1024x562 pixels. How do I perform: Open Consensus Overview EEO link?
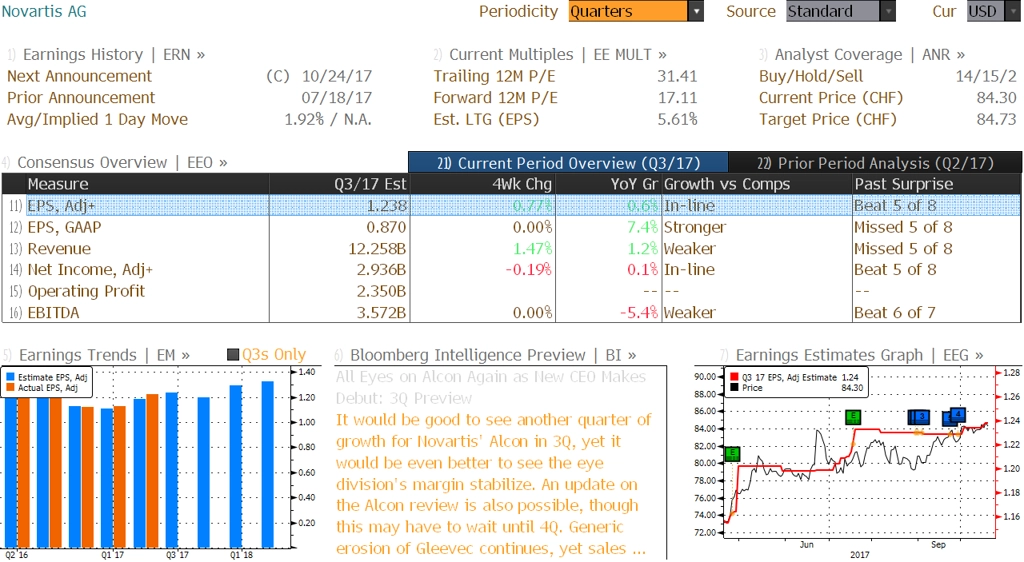pyautogui.click(x=122, y=163)
